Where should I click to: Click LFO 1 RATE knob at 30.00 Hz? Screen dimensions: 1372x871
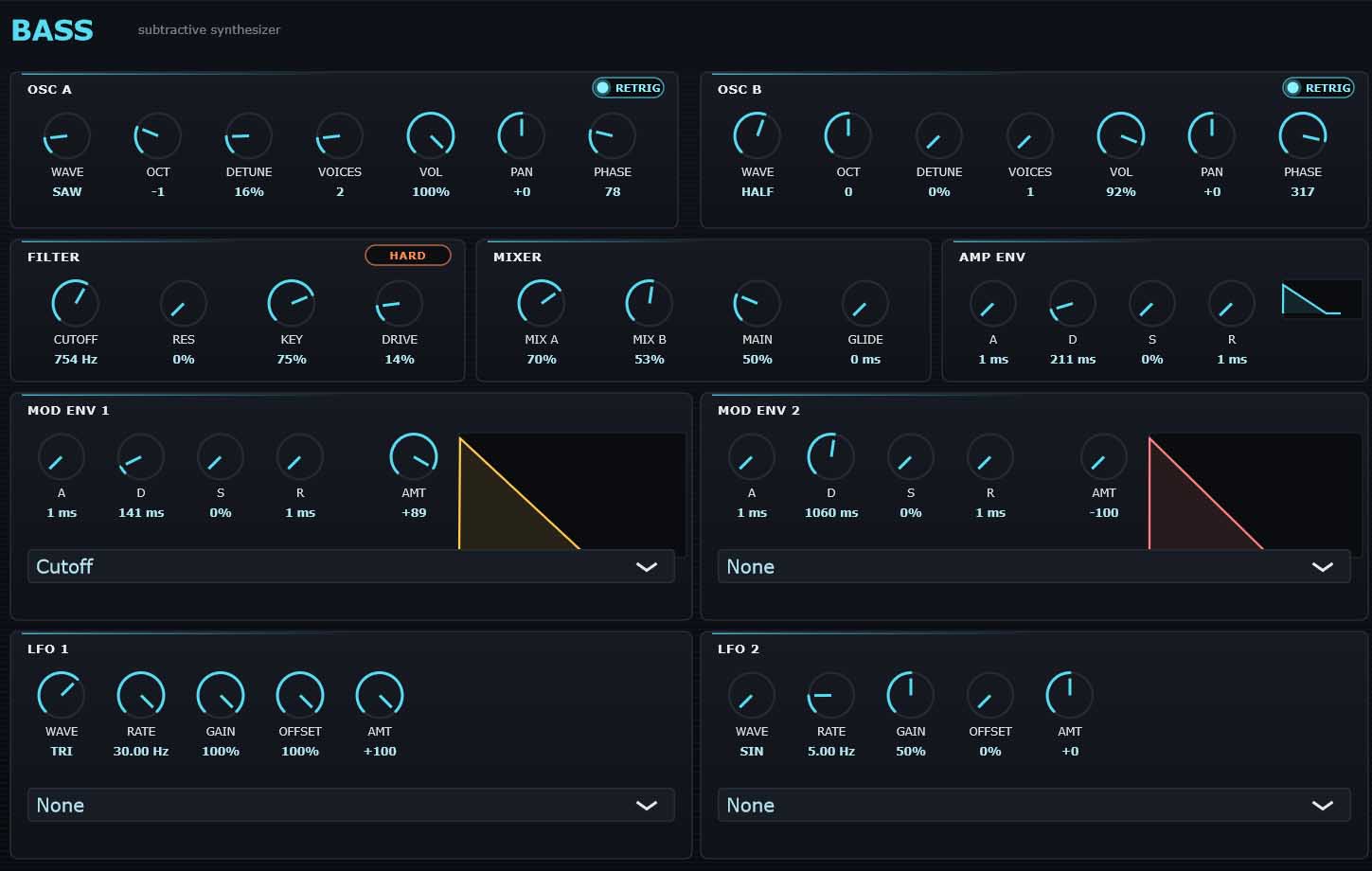click(141, 696)
